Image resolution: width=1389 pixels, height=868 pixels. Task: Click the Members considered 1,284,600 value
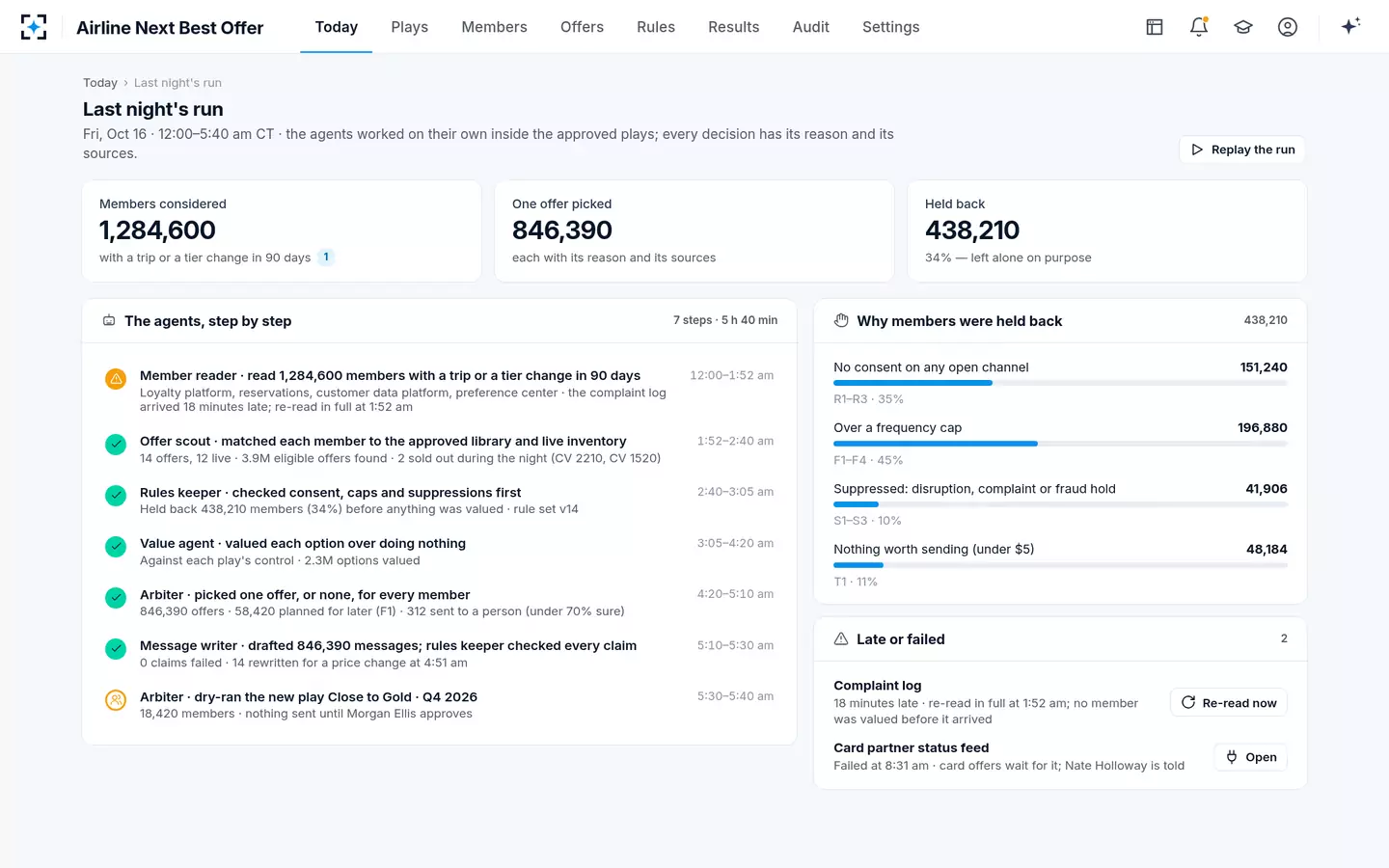click(157, 231)
